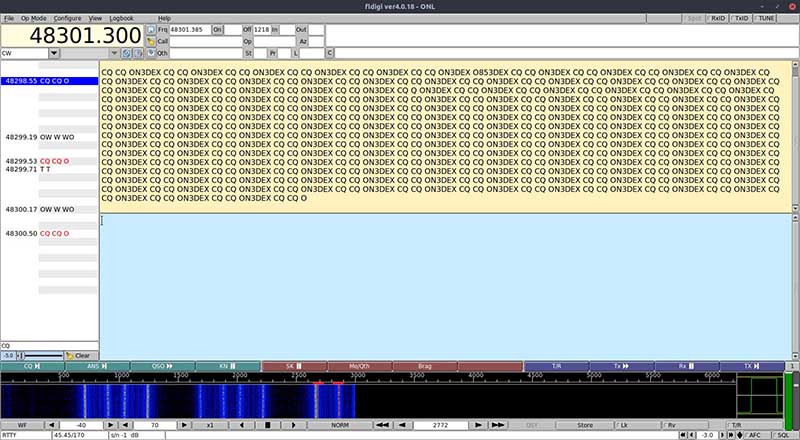Toggle the RxID button
Image resolution: width=800 pixels, height=440 pixels.
[x=716, y=18]
